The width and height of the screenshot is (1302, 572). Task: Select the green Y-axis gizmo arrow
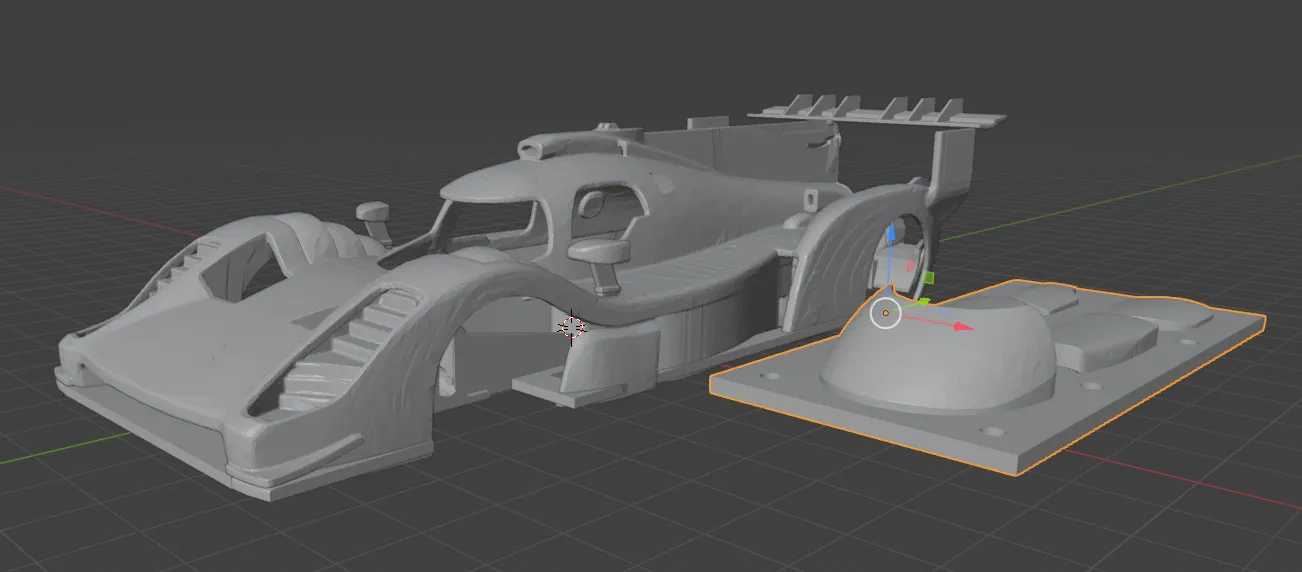(x=923, y=301)
